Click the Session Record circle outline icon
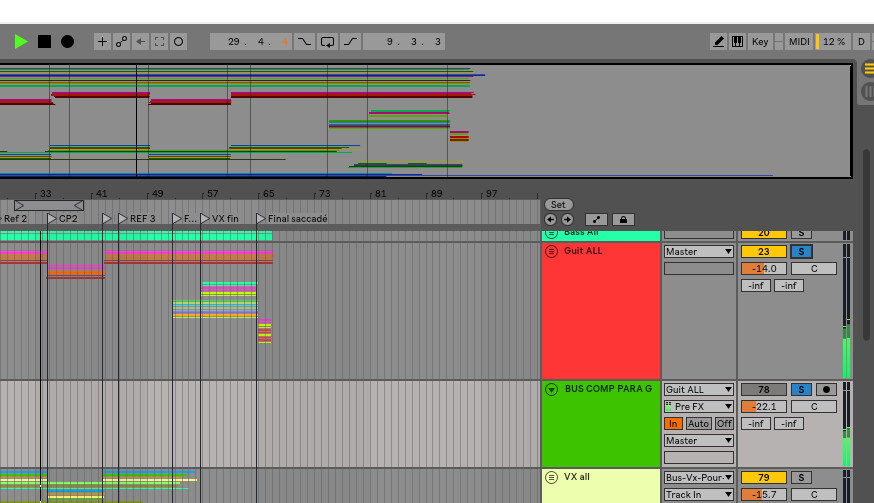The height and width of the screenshot is (503, 874). [x=178, y=41]
